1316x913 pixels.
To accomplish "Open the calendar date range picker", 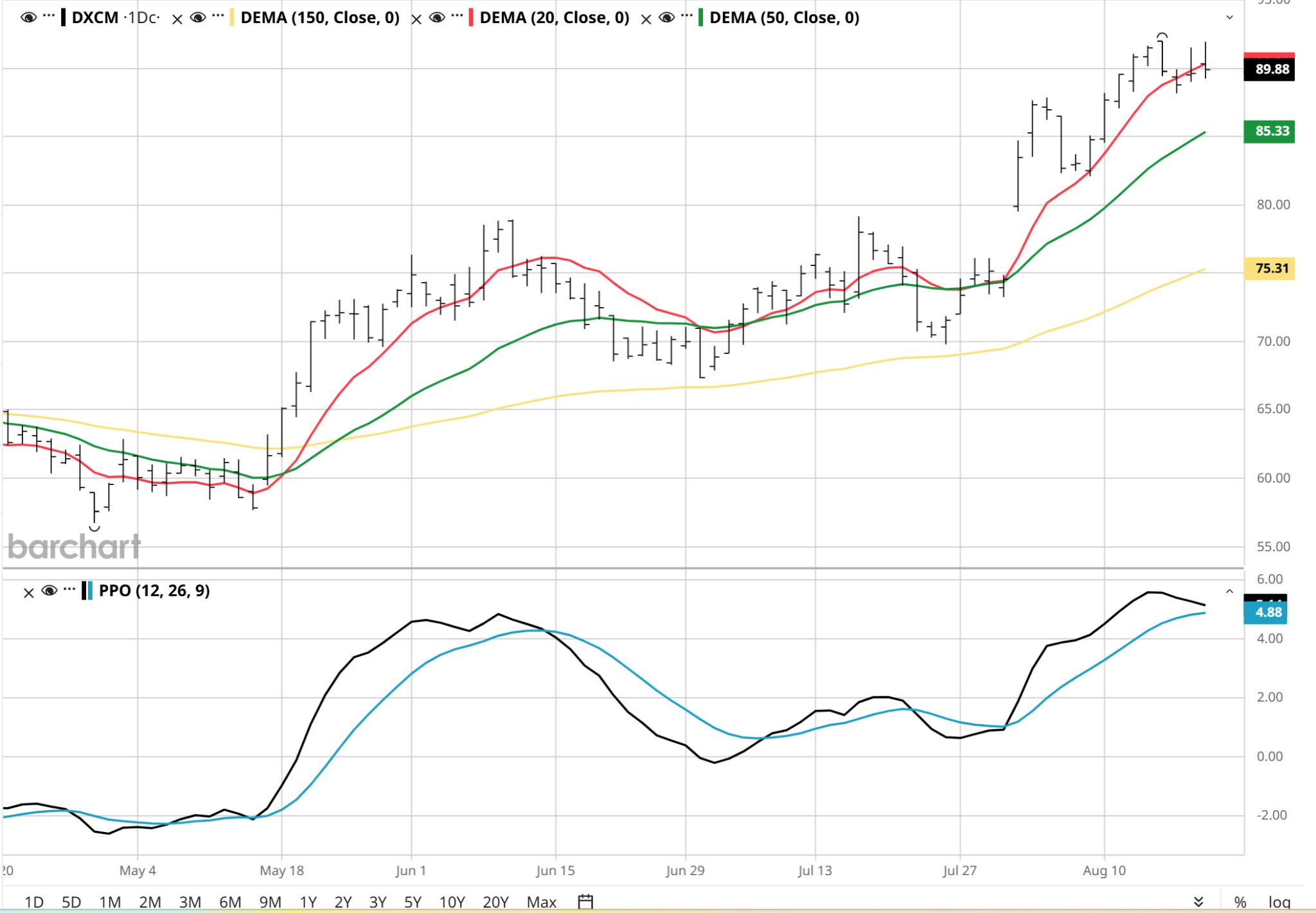I will (x=585, y=901).
